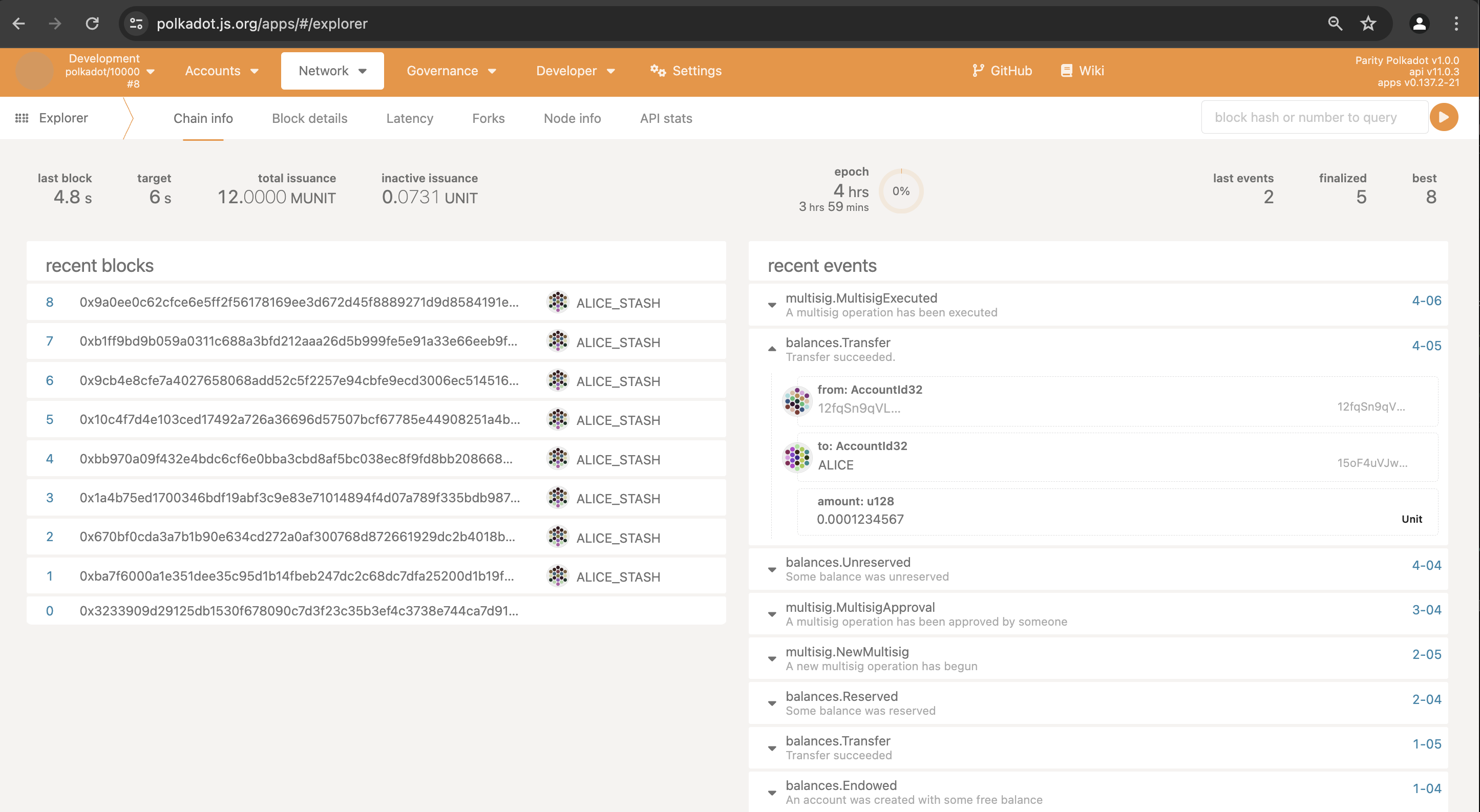
Task: Click identicon for block 1 ALICE_STASH
Action: [x=557, y=575]
